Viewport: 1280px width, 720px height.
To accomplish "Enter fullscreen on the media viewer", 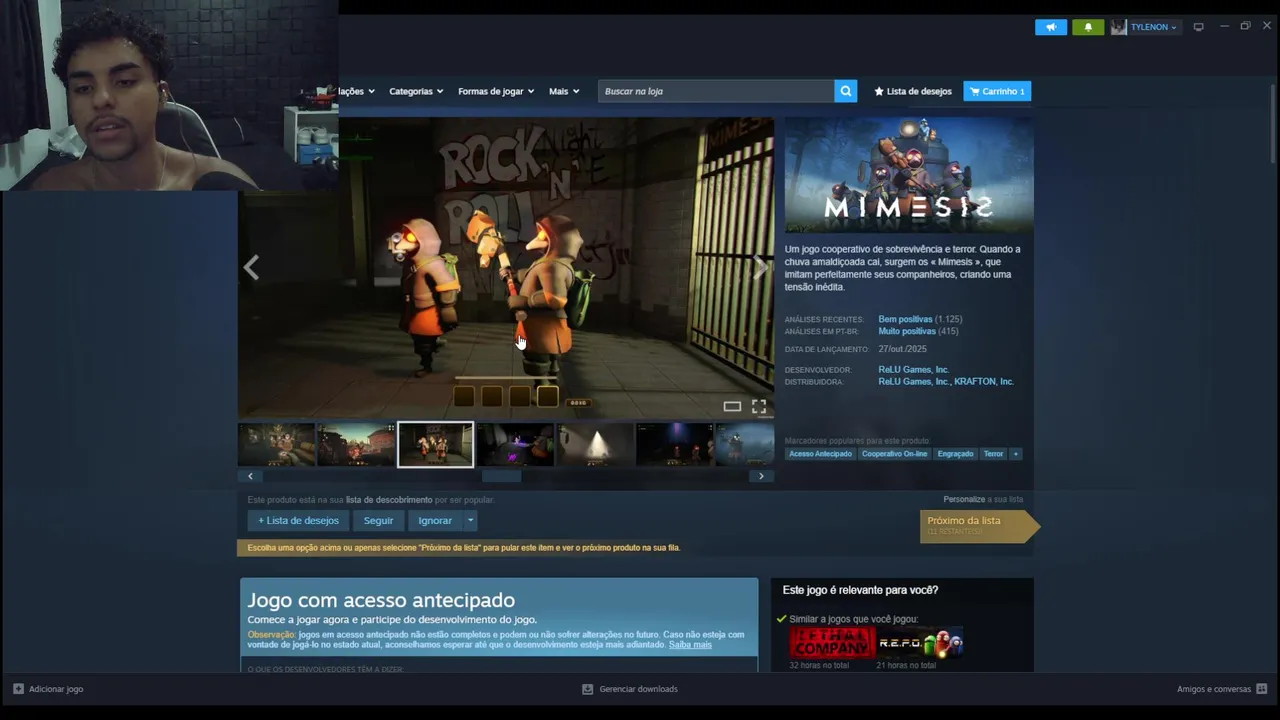I will click(x=759, y=406).
